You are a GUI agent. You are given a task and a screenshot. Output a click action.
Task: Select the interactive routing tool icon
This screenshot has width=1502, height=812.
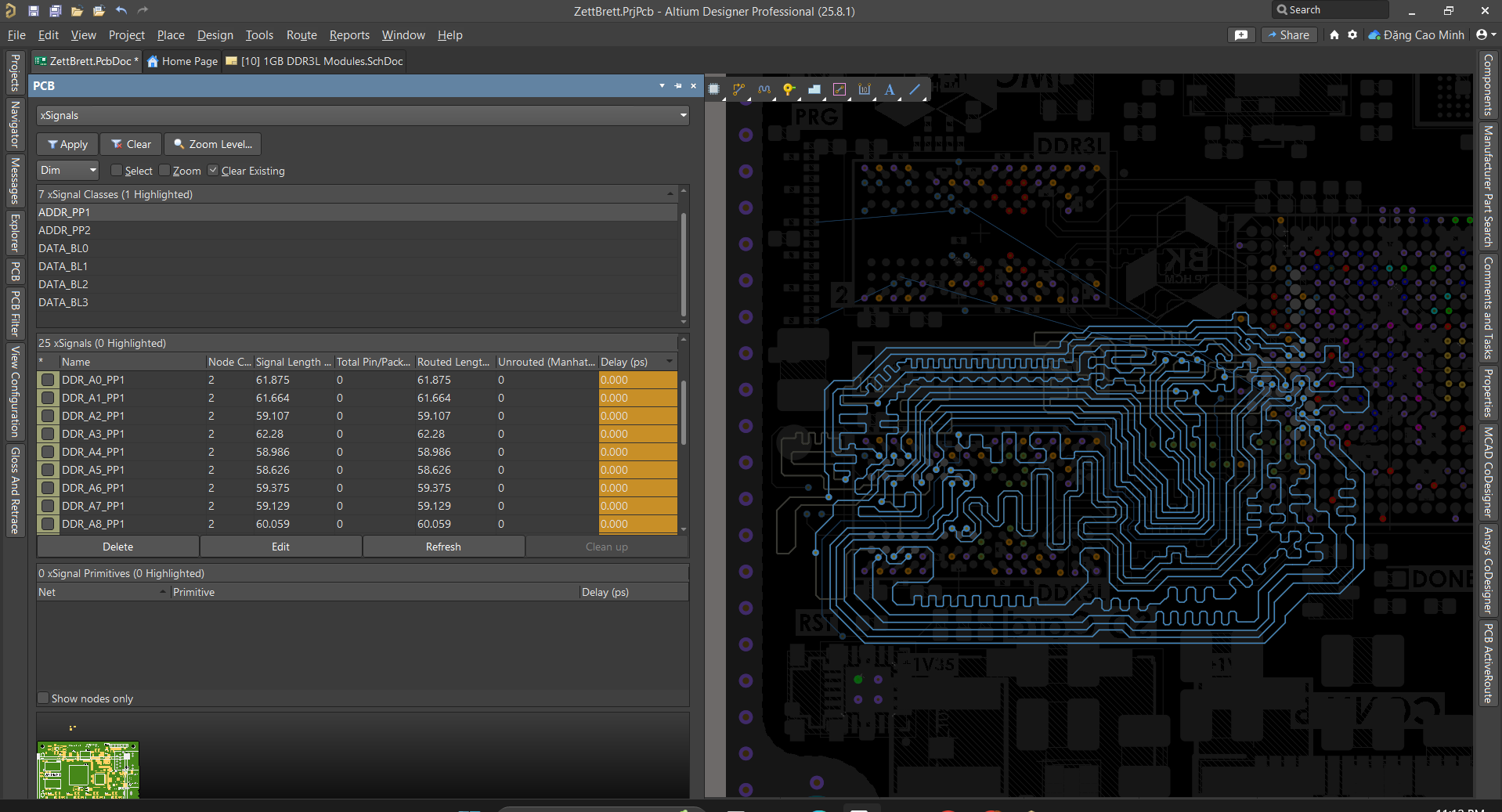(x=738, y=89)
